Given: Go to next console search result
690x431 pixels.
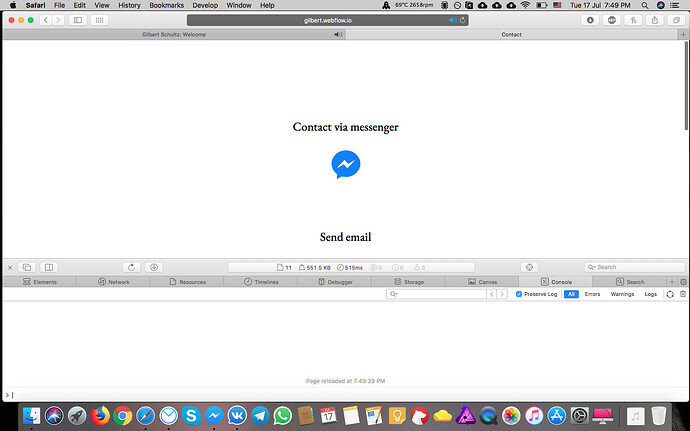Looking at the screenshot, I should [502, 294].
